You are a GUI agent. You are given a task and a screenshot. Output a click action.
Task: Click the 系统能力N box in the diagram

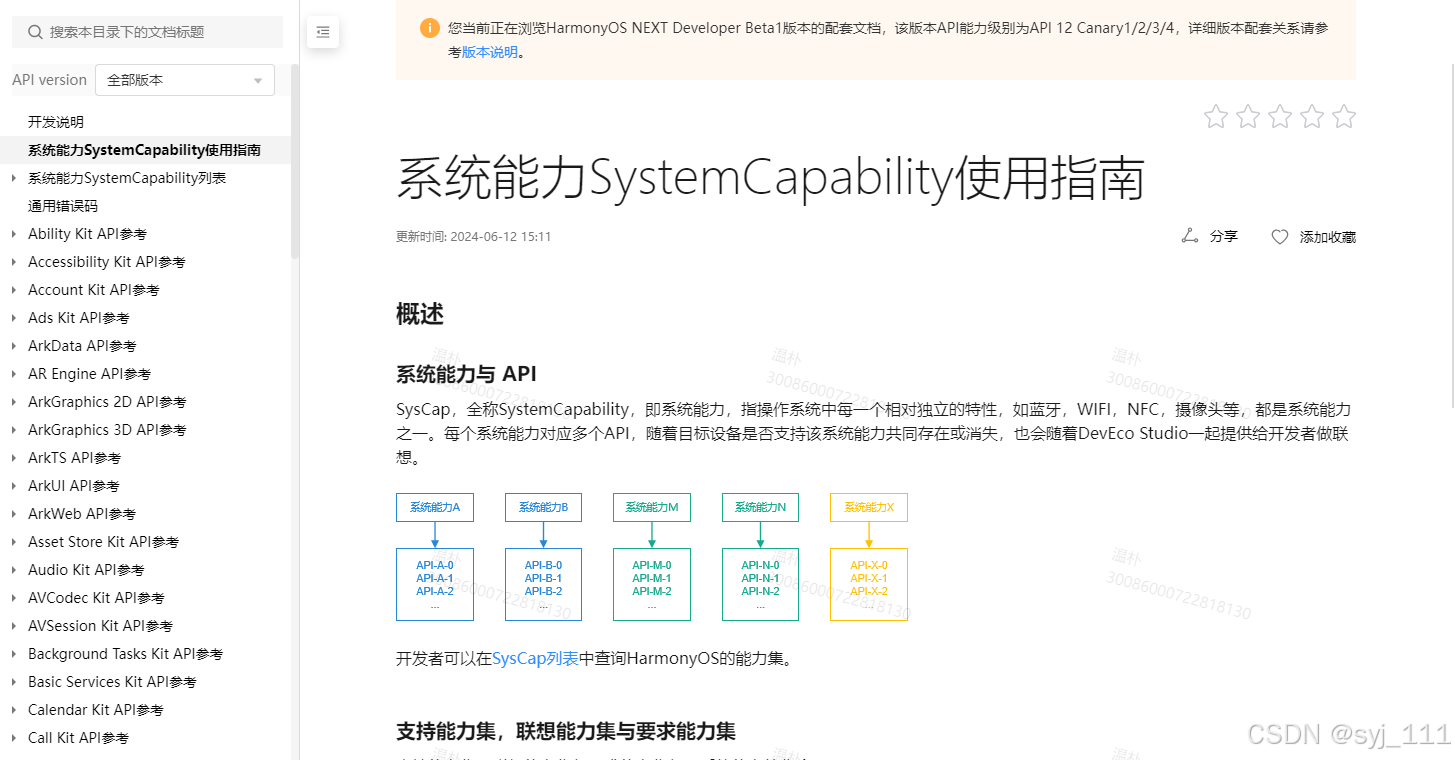(760, 507)
